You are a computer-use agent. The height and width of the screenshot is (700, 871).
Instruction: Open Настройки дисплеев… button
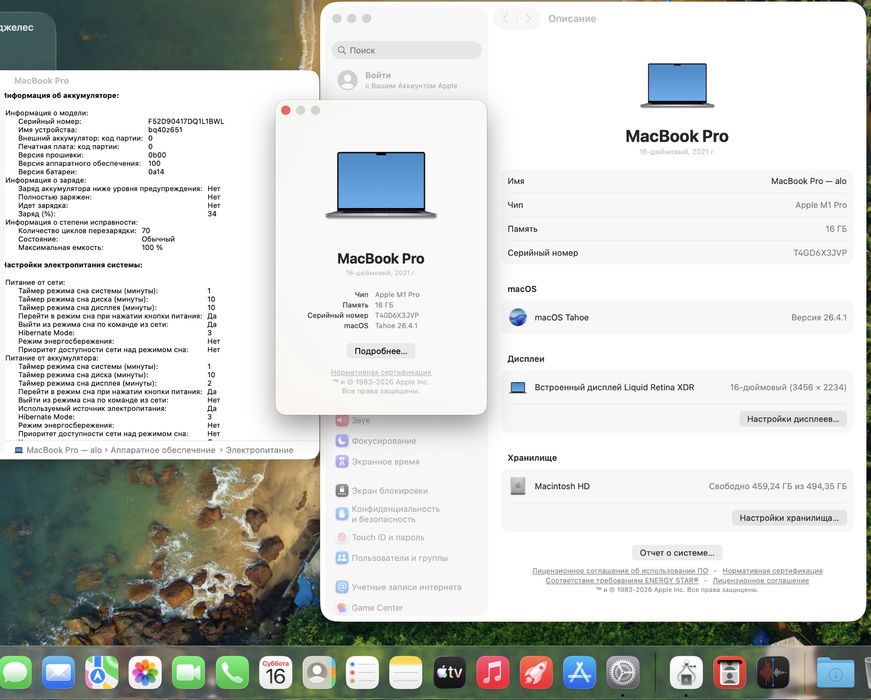coord(793,419)
